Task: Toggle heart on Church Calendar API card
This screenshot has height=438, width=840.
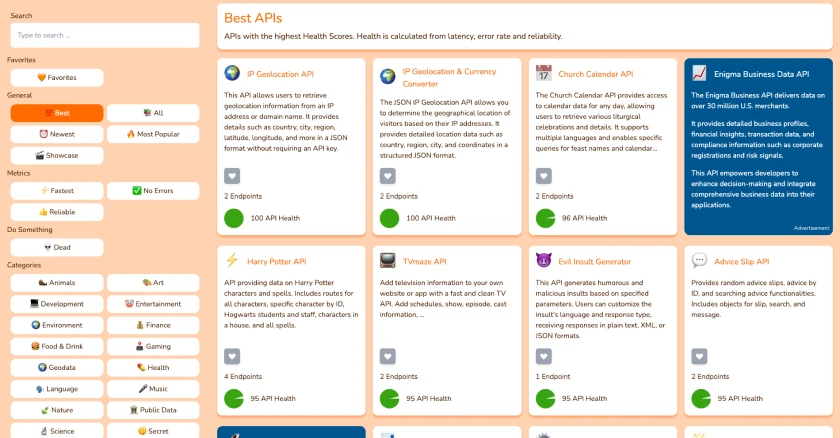Action: coord(543,176)
